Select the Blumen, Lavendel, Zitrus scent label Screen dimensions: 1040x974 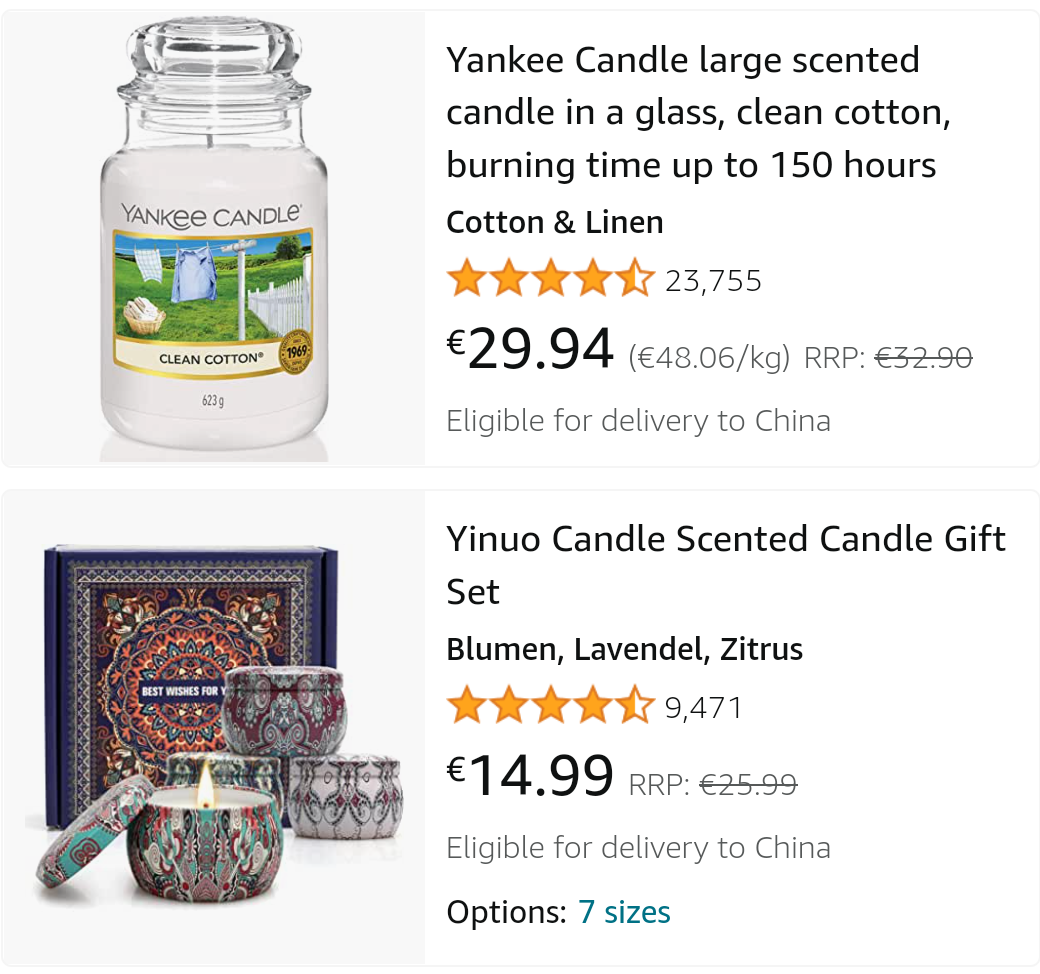pos(625,649)
